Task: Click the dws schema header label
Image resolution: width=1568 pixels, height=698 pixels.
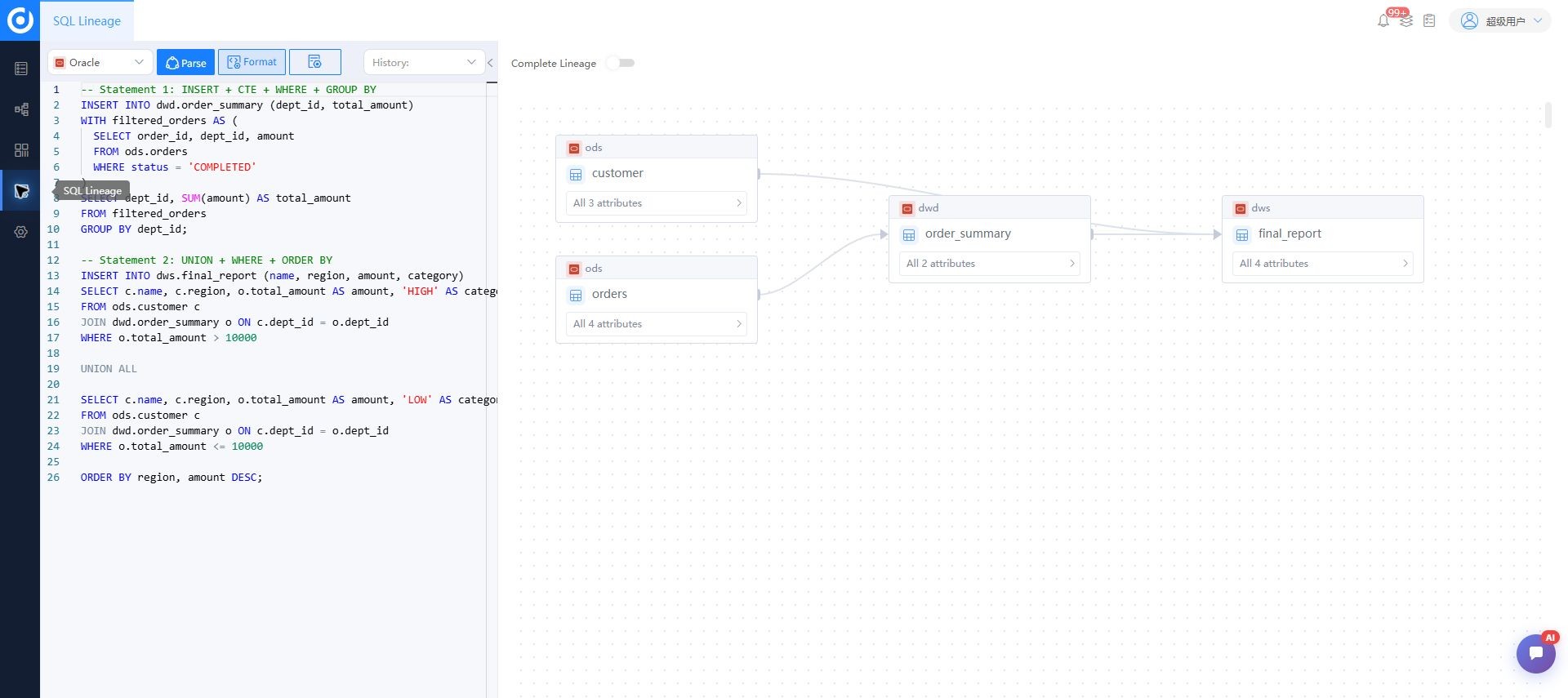Action: point(1261,208)
